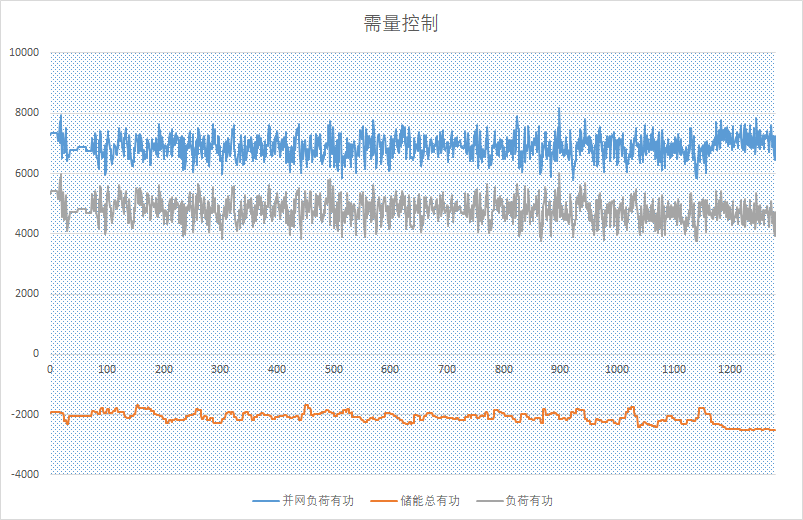Select the gray 负荷有功 data line
This screenshot has height=520, width=803.
click(400, 207)
